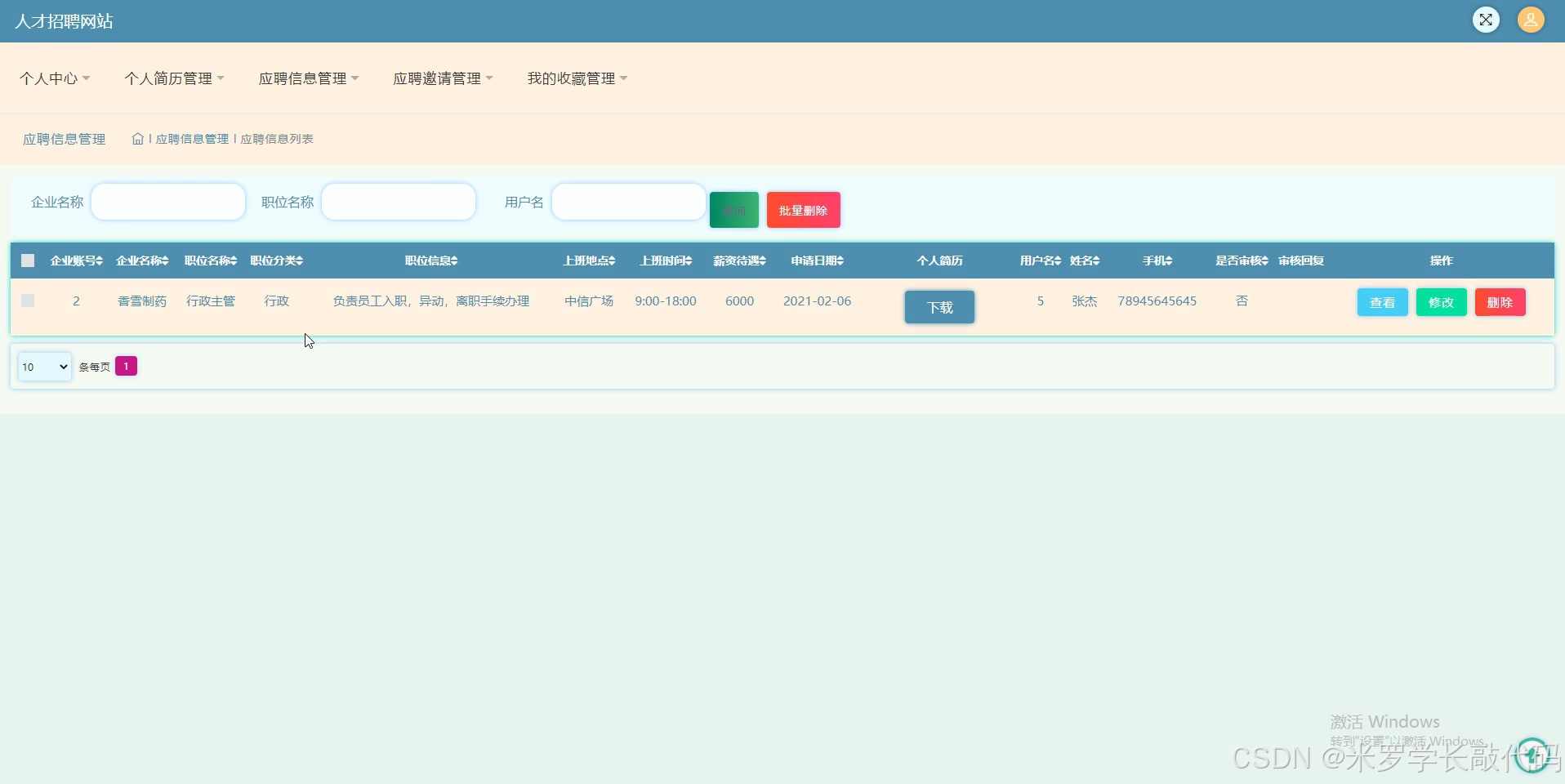Click the phone number 78945645645
Viewport: 1565px width, 784px height.
point(1157,301)
